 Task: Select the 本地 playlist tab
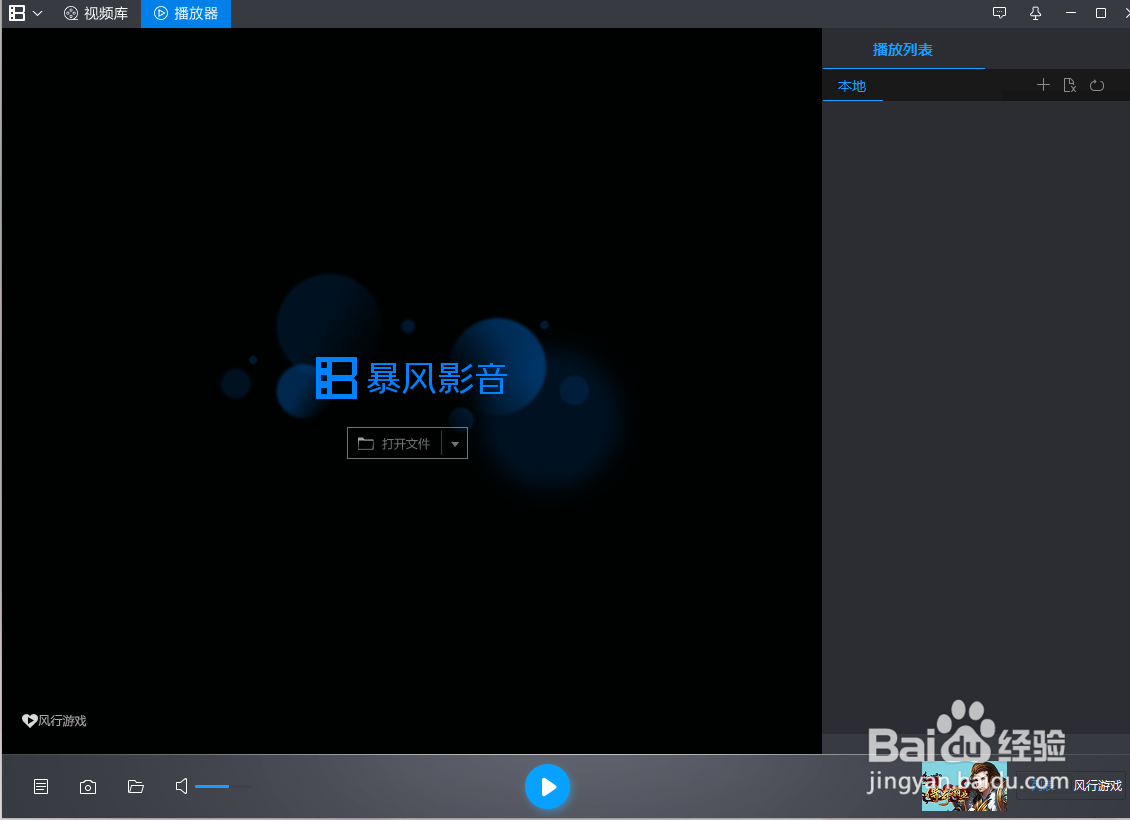pyautogui.click(x=852, y=86)
